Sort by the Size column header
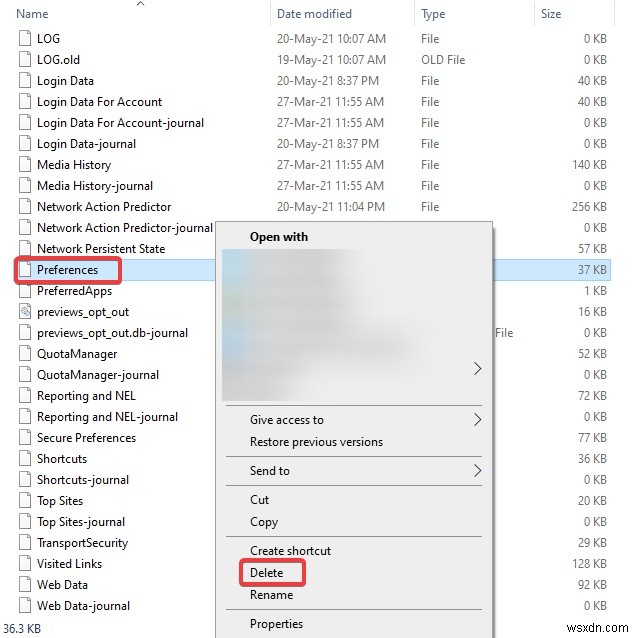The width and height of the screenshot is (640, 638). pos(551,14)
